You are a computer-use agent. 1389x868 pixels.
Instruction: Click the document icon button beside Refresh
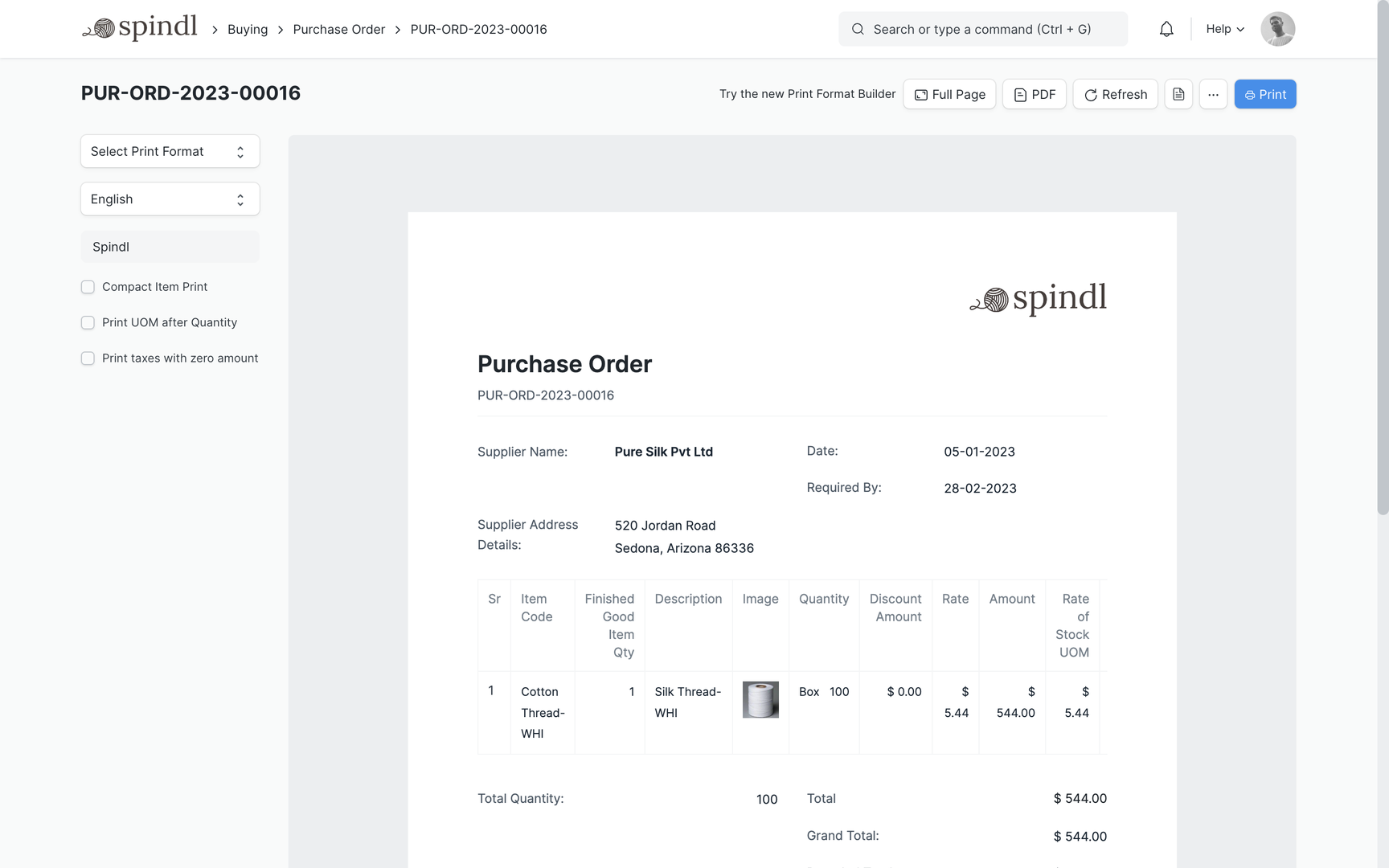(x=1178, y=94)
